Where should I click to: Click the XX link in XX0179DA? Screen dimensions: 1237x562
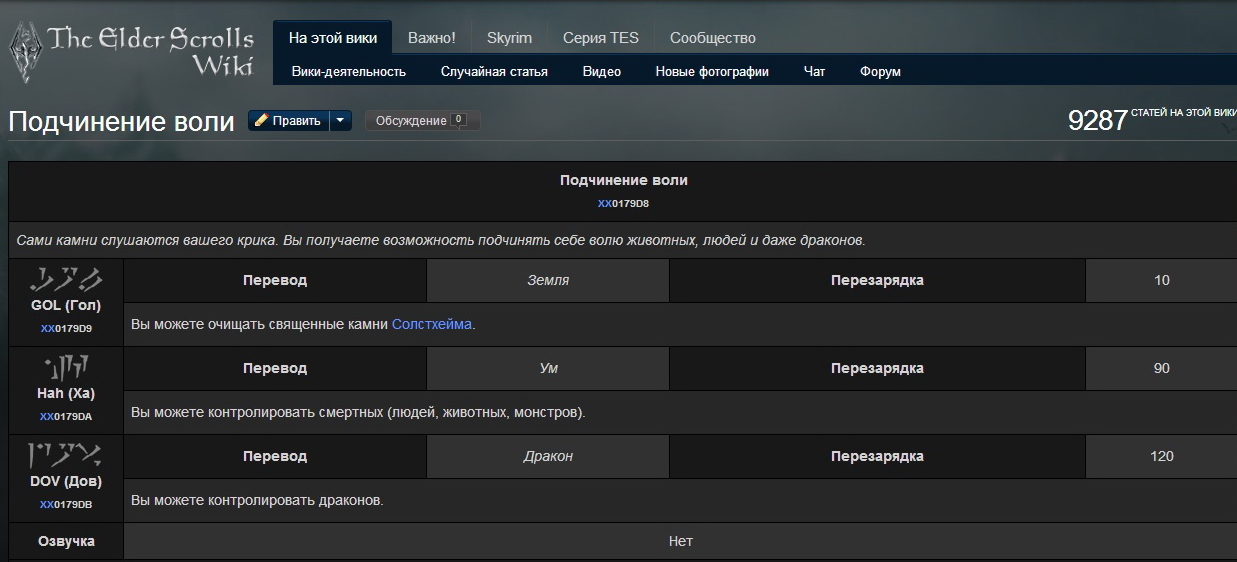47,416
